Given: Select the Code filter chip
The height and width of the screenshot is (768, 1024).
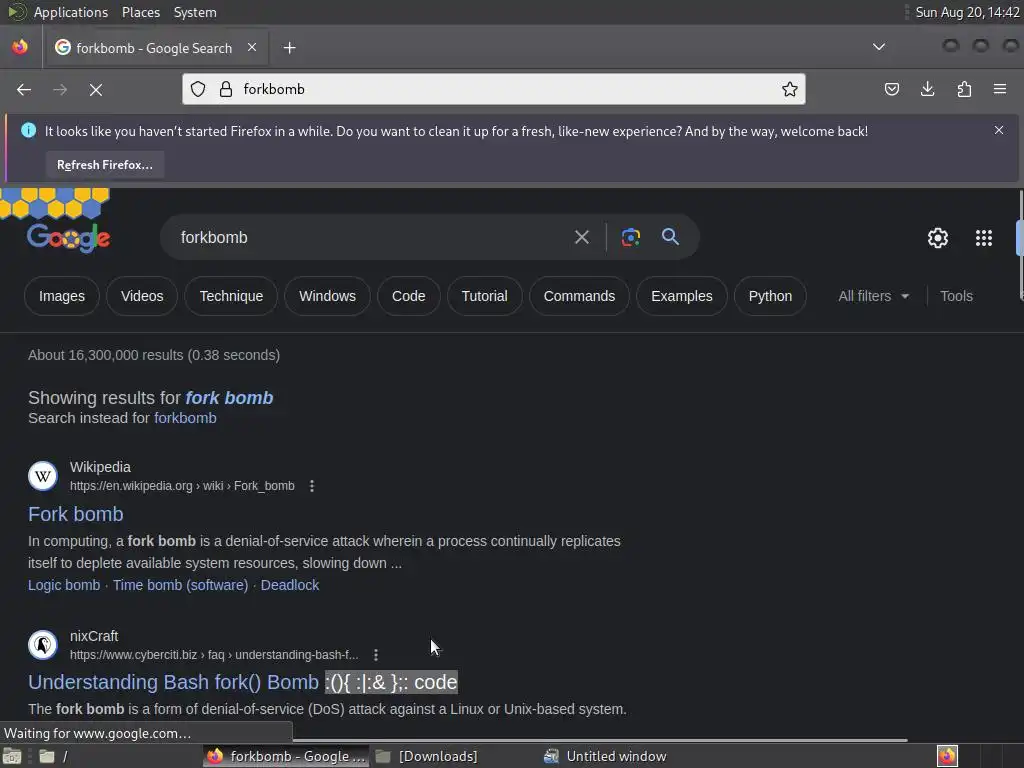Looking at the screenshot, I should [408, 296].
